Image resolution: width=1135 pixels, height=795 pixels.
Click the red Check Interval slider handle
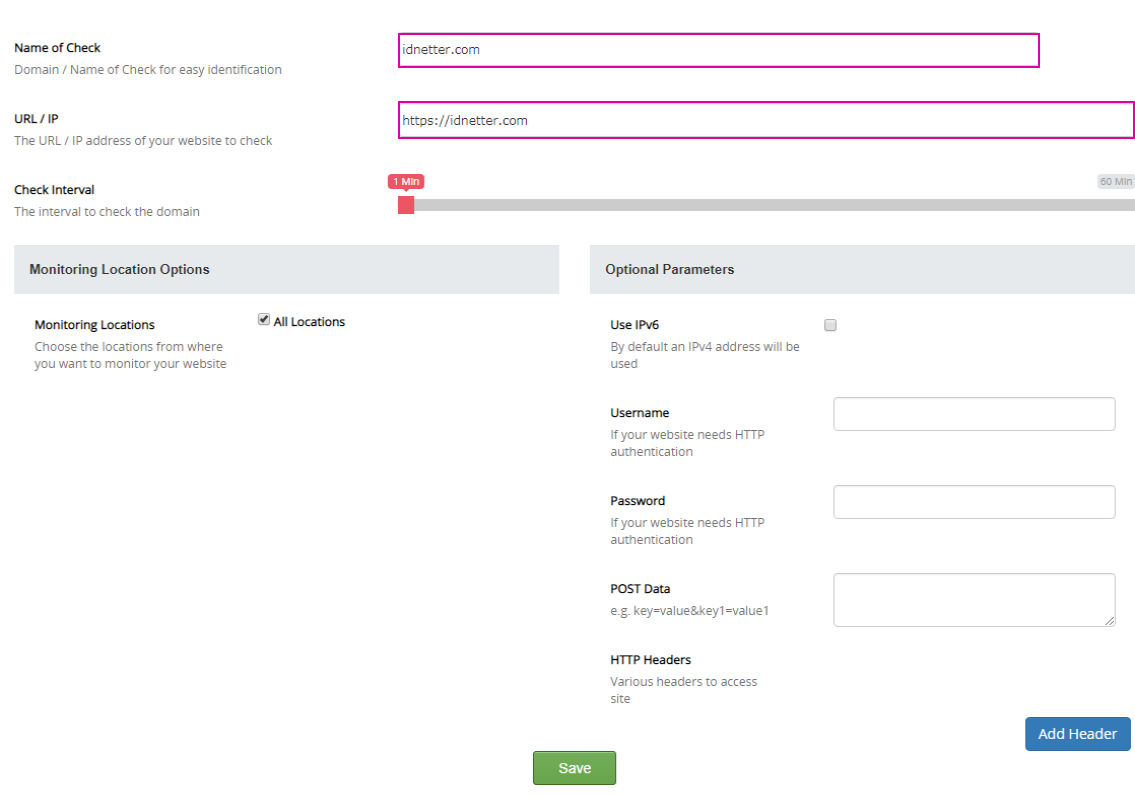[406, 205]
